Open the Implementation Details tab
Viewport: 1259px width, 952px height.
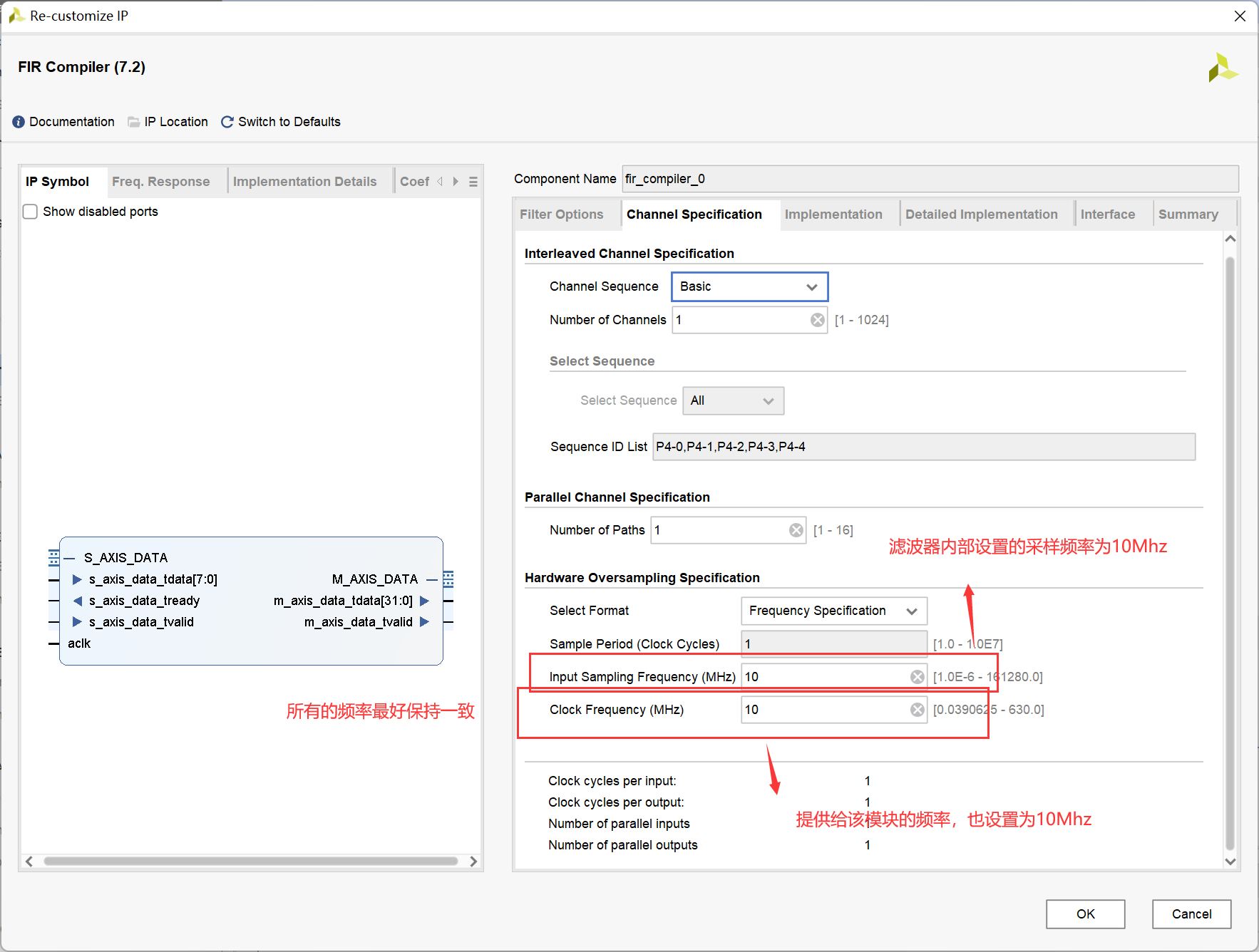click(x=305, y=182)
